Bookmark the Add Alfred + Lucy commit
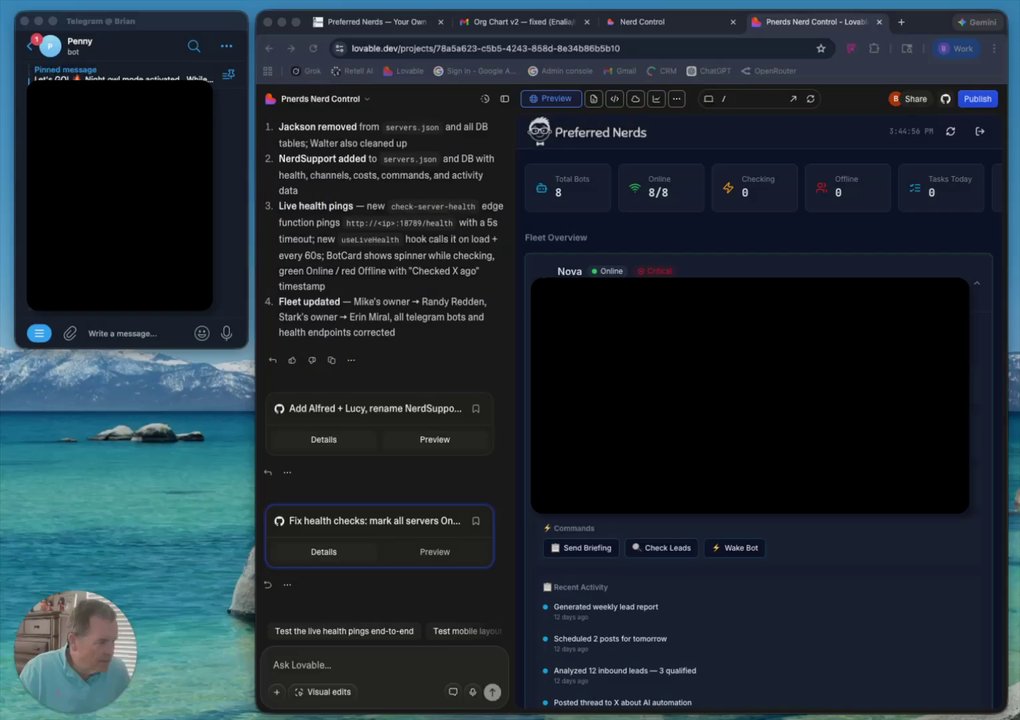This screenshot has height=720, width=1020. pos(476,409)
